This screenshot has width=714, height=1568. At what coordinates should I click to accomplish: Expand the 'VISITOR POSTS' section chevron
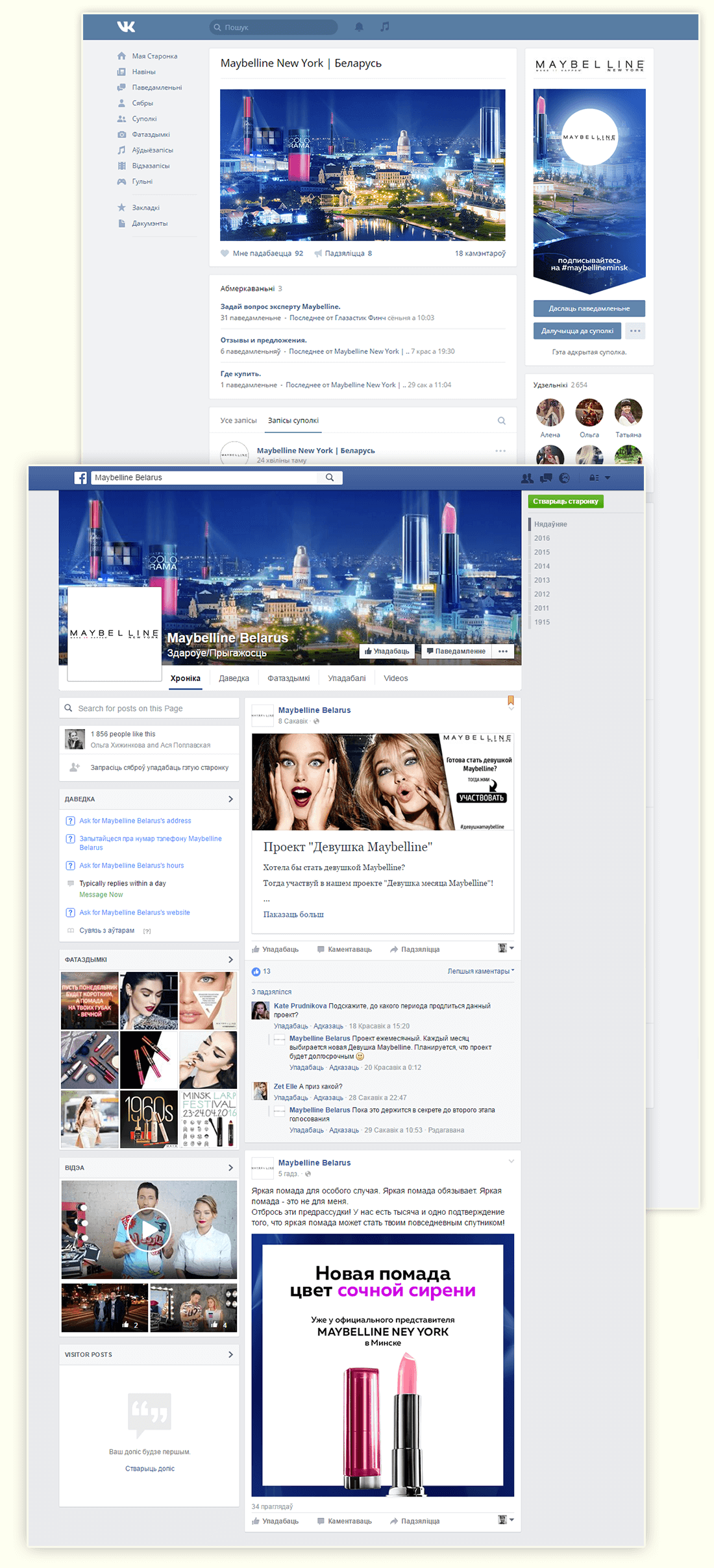pos(230,1354)
